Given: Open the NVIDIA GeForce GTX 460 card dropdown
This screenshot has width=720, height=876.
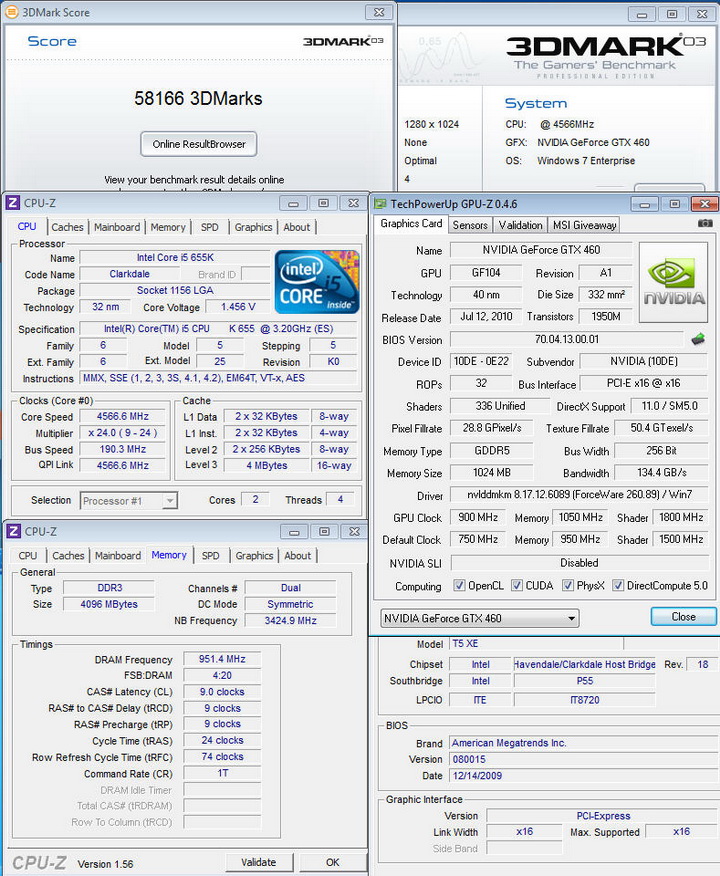Looking at the screenshot, I should point(479,618).
